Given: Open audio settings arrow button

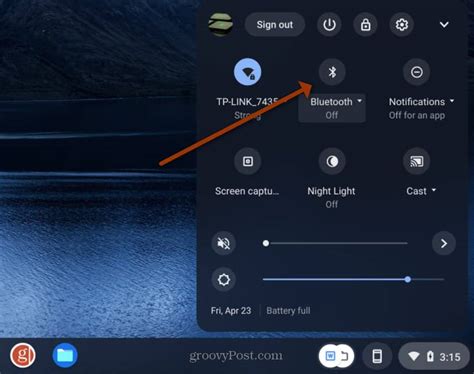Looking at the screenshot, I should point(444,243).
